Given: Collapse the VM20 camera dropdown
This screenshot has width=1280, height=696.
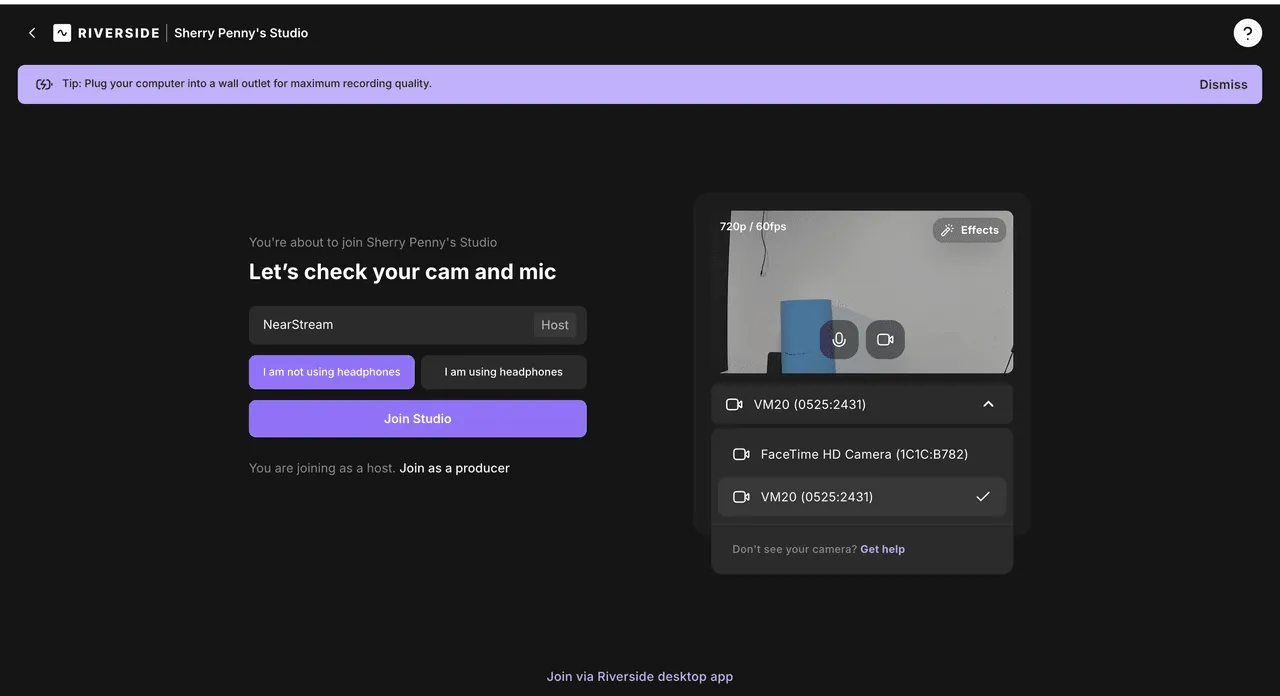Looking at the screenshot, I should (862, 404).
